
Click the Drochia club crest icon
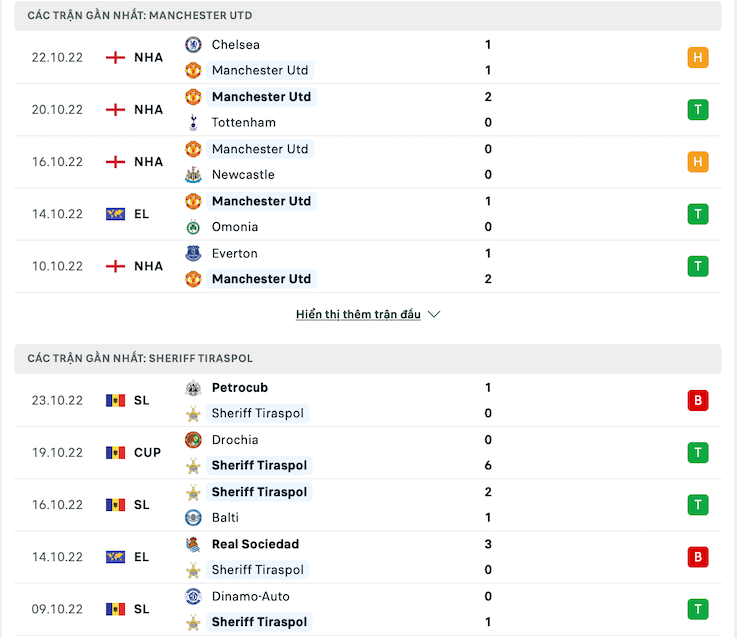pos(193,440)
